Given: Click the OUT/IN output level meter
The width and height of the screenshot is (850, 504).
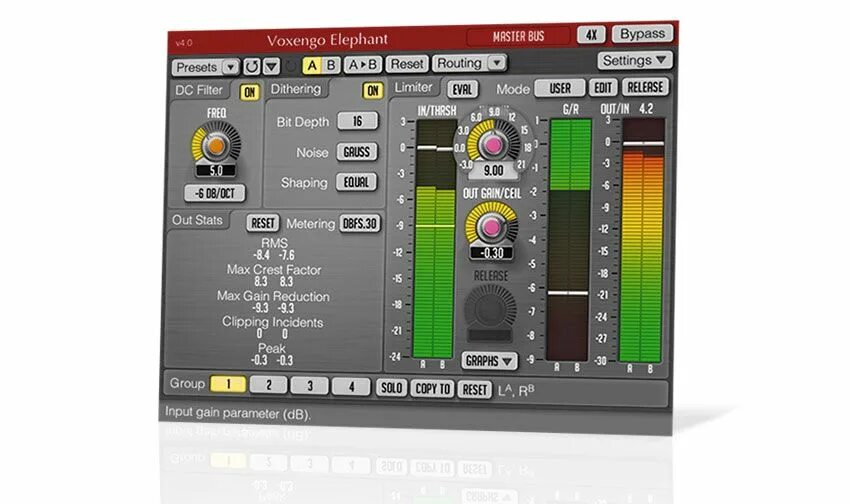Looking at the screenshot, I should click(x=642, y=240).
